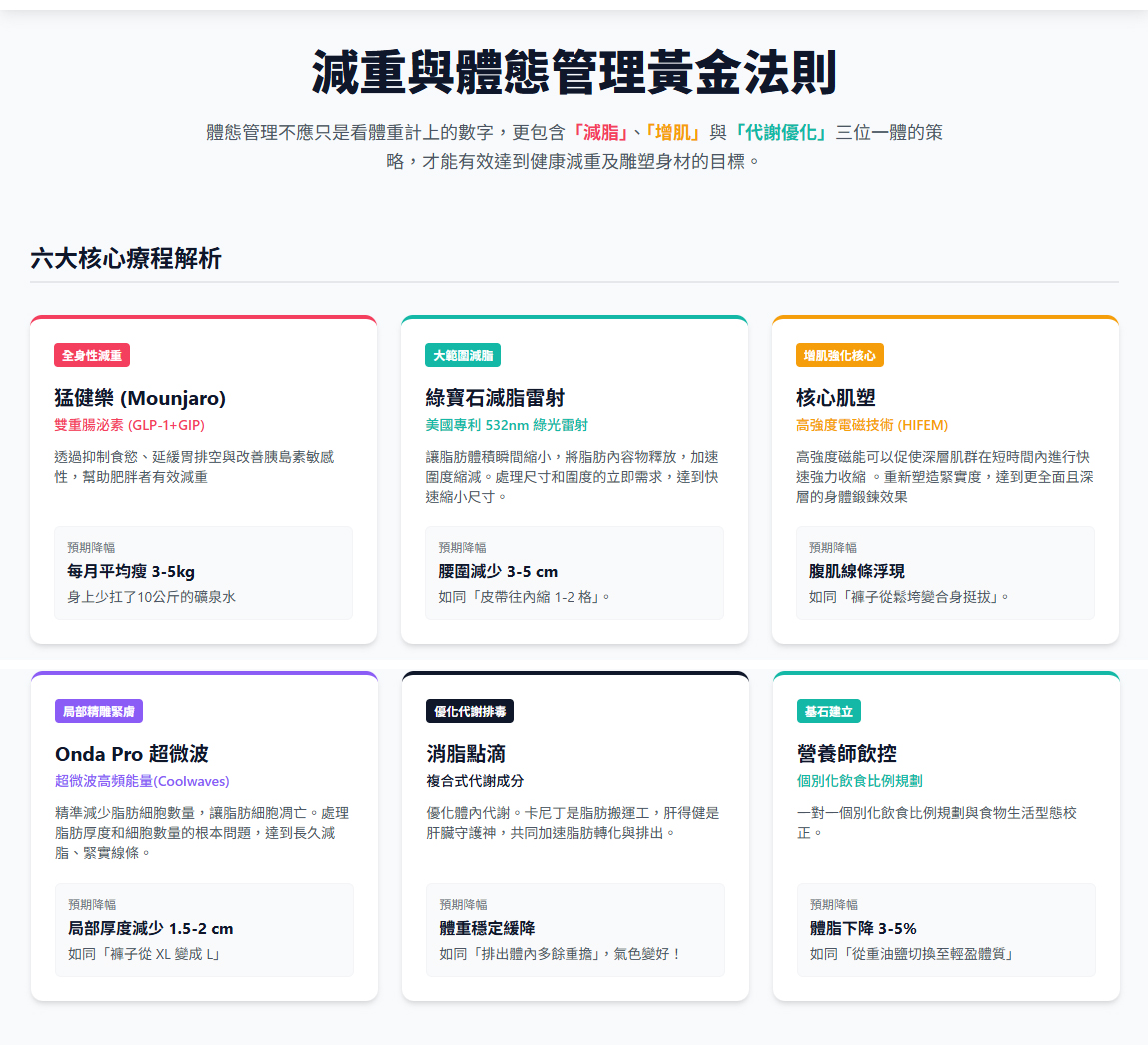1148x1045 pixels.
Task: Click the 超微波高頻能量(Coolwaves) subtitle
Action: pyautogui.click(x=142, y=781)
